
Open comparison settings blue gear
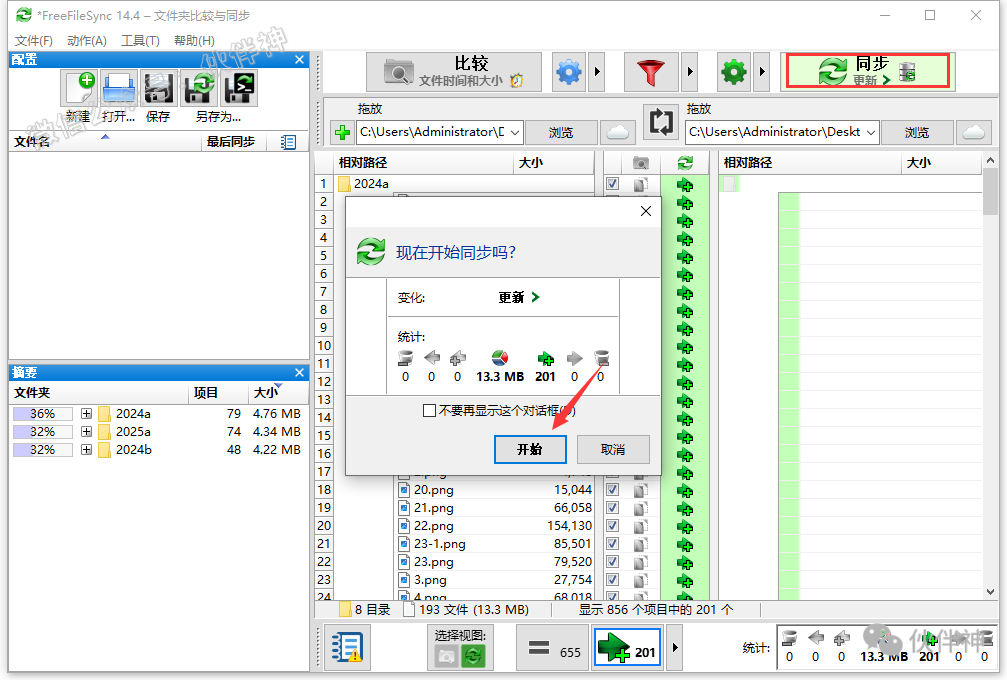click(568, 72)
